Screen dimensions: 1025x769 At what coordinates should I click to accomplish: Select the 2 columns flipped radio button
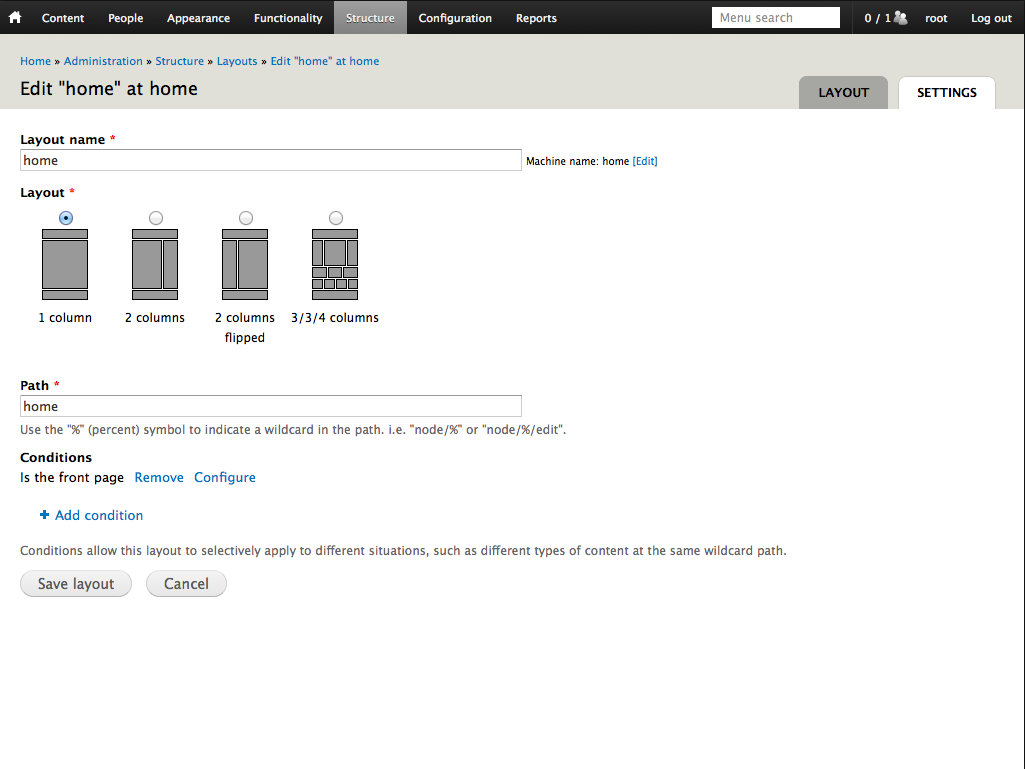point(246,218)
